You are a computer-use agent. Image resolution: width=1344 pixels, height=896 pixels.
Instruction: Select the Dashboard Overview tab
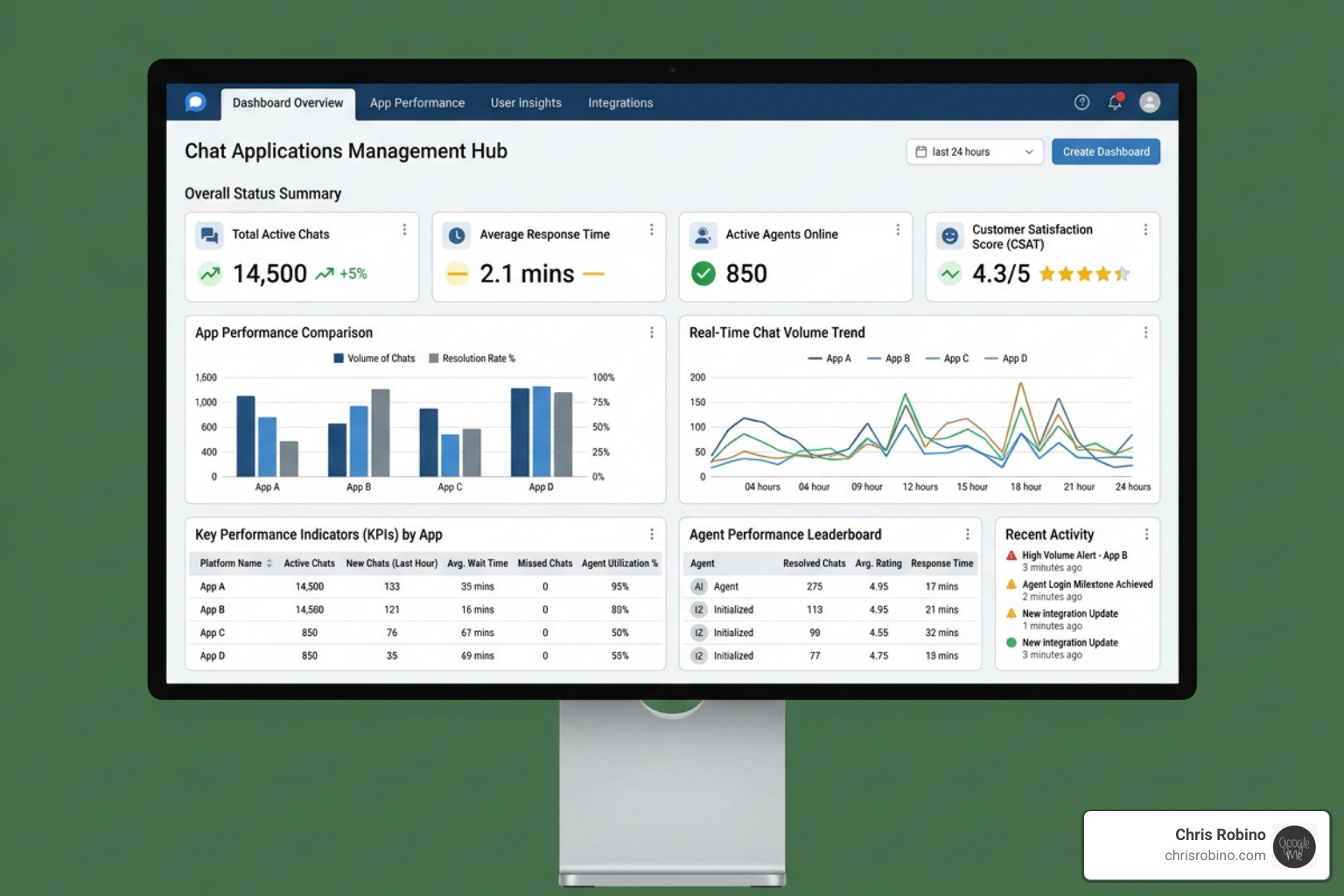point(288,103)
